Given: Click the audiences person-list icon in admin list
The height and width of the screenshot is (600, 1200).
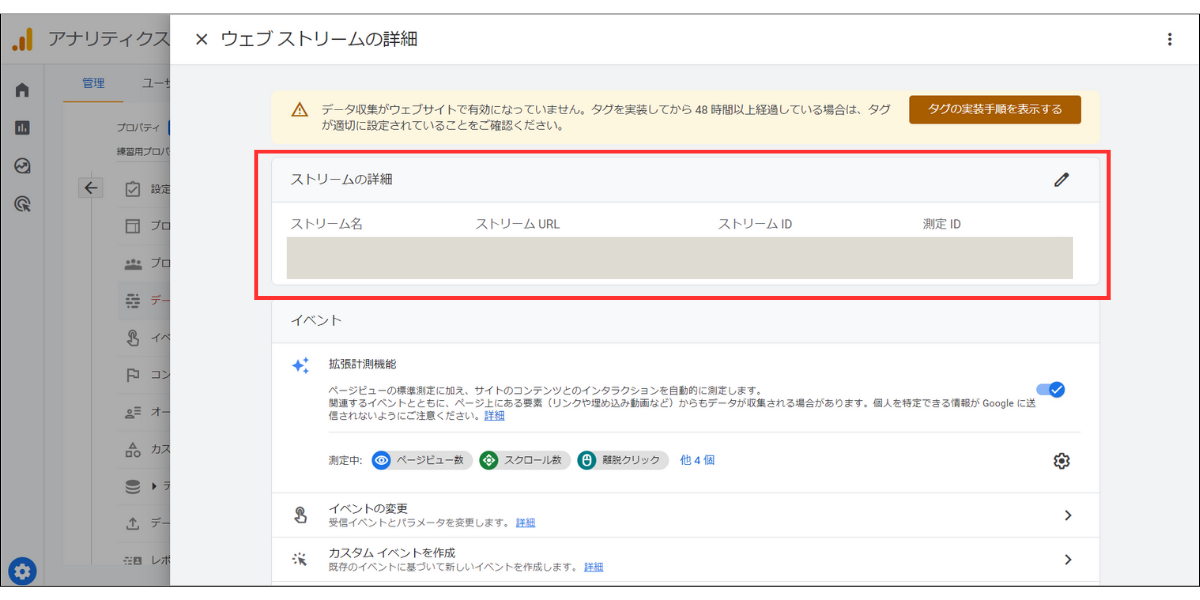Looking at the screenshot, I should (x=132, y=412).
